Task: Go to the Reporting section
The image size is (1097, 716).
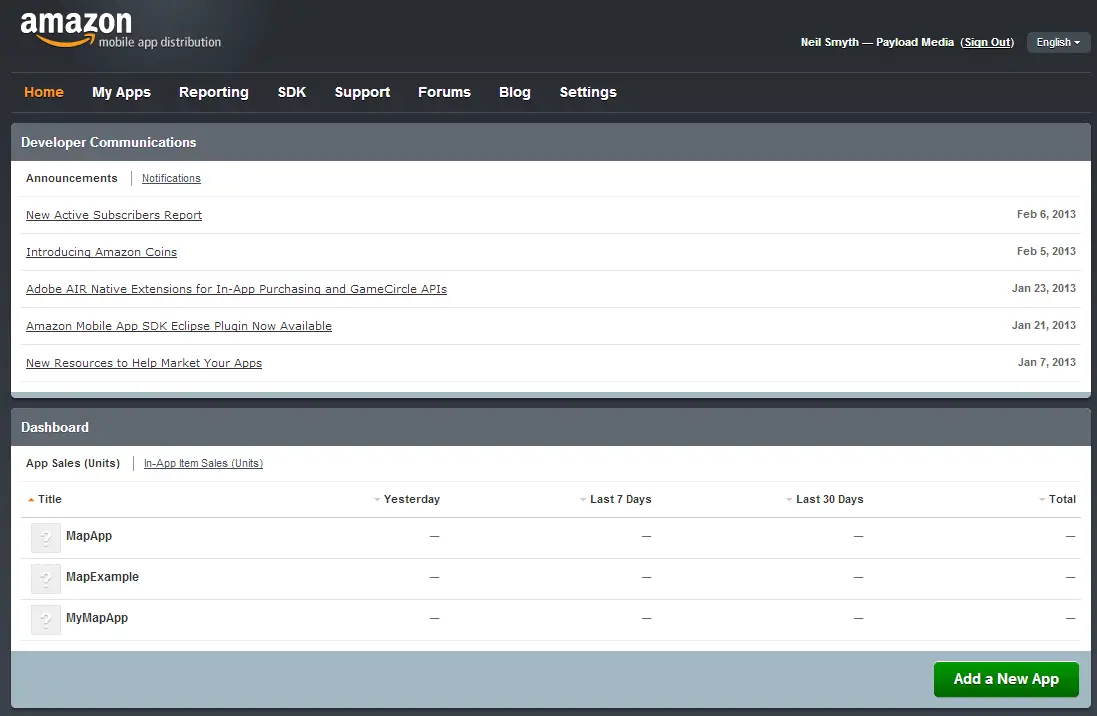Action: 213,92
